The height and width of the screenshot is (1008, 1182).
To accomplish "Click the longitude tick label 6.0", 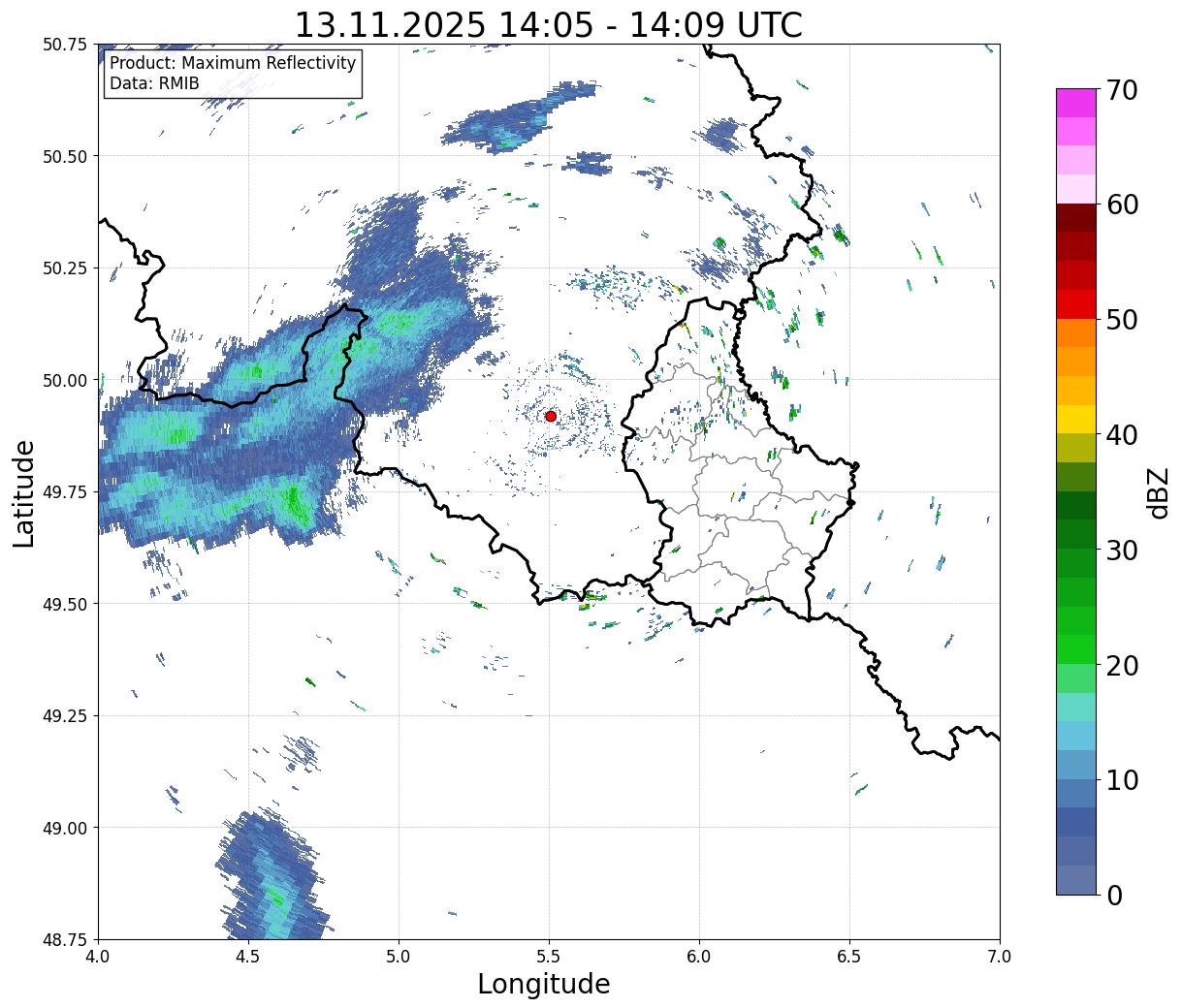I will pyautogui.click(x=699, y=957).
